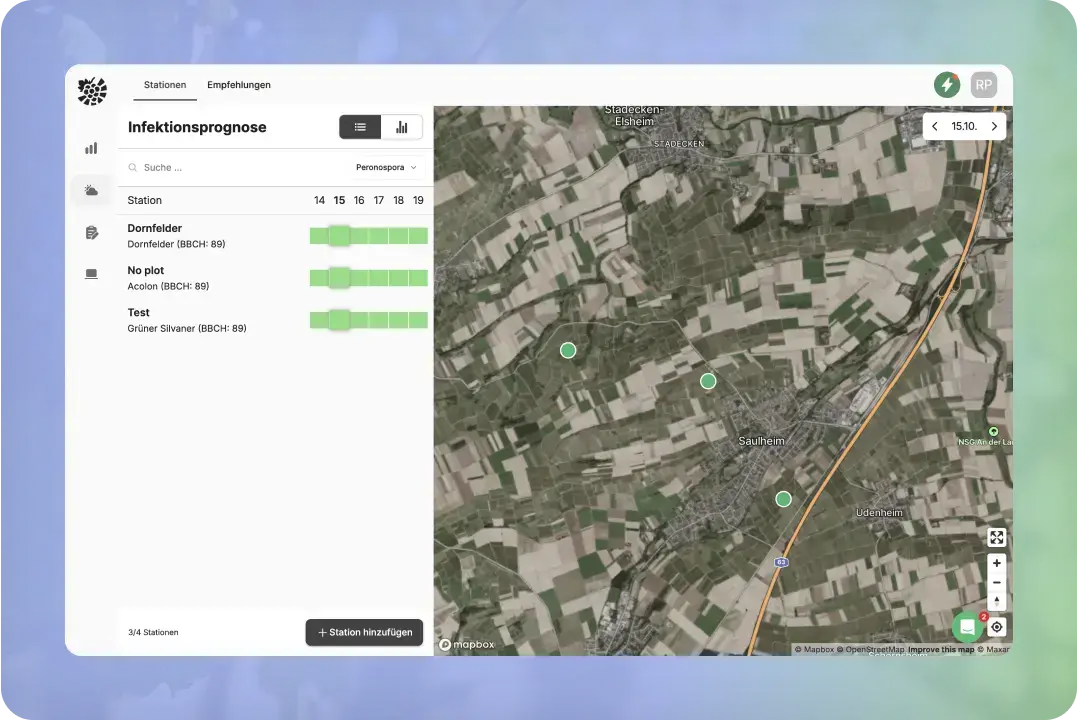Expand the Peronospora disease dropdown
Screen dimensions: 1077x720
[386, 168]
